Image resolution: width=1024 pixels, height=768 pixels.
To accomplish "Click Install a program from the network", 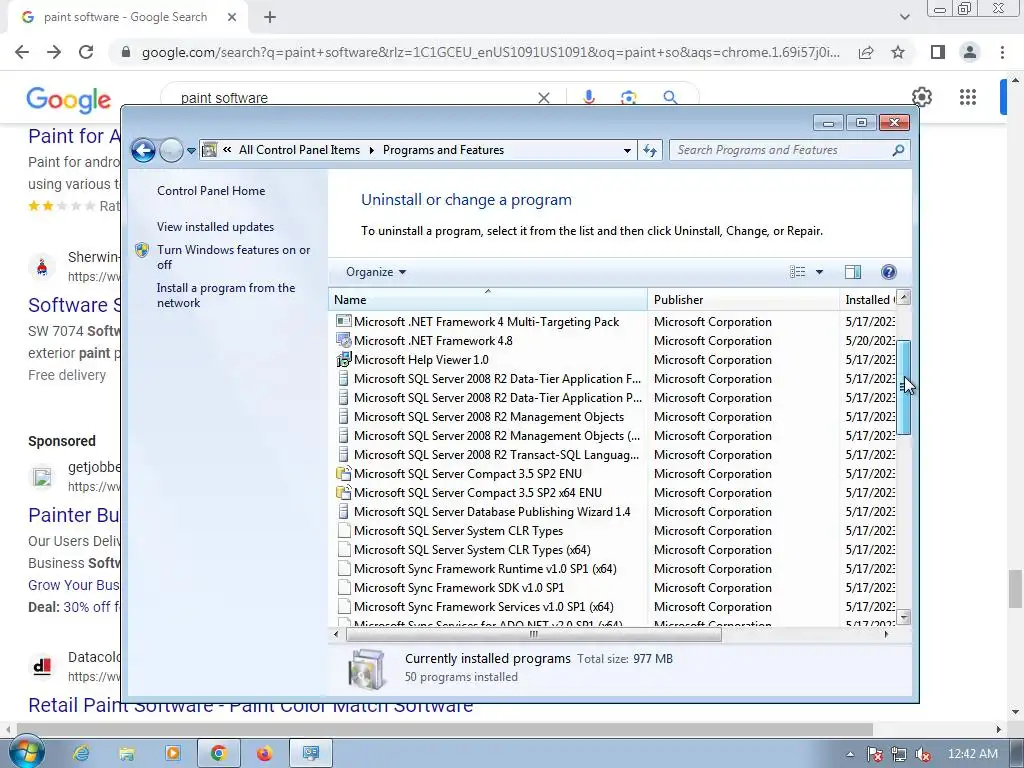I will [x=226, y=295].
